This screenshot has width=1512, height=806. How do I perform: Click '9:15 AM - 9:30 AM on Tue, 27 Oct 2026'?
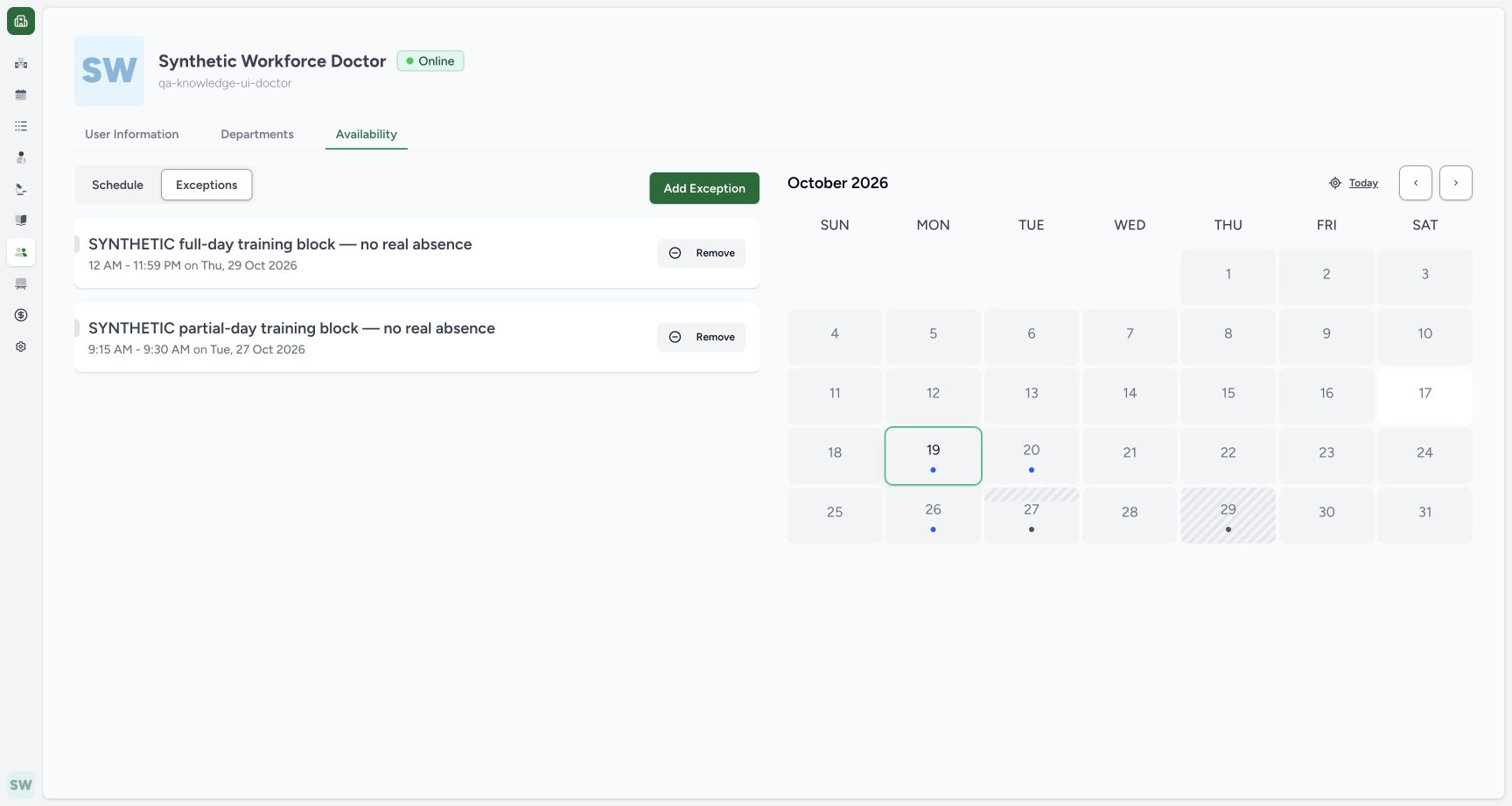pyautogui.click(x=197, y=349)
